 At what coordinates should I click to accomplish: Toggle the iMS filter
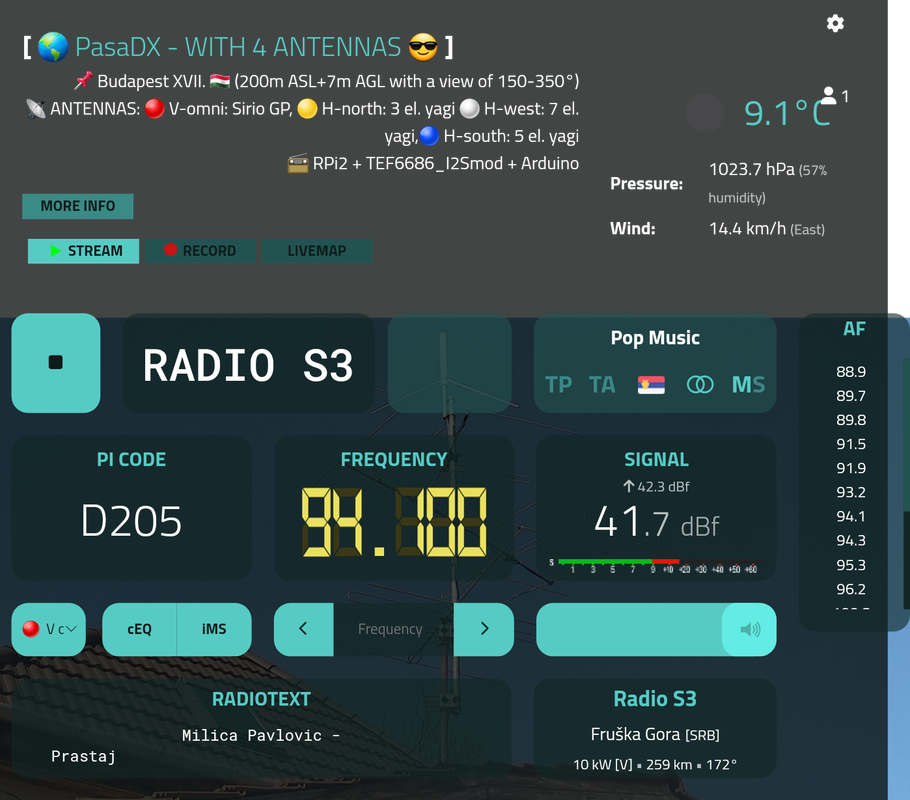click(x=214, y=629)
